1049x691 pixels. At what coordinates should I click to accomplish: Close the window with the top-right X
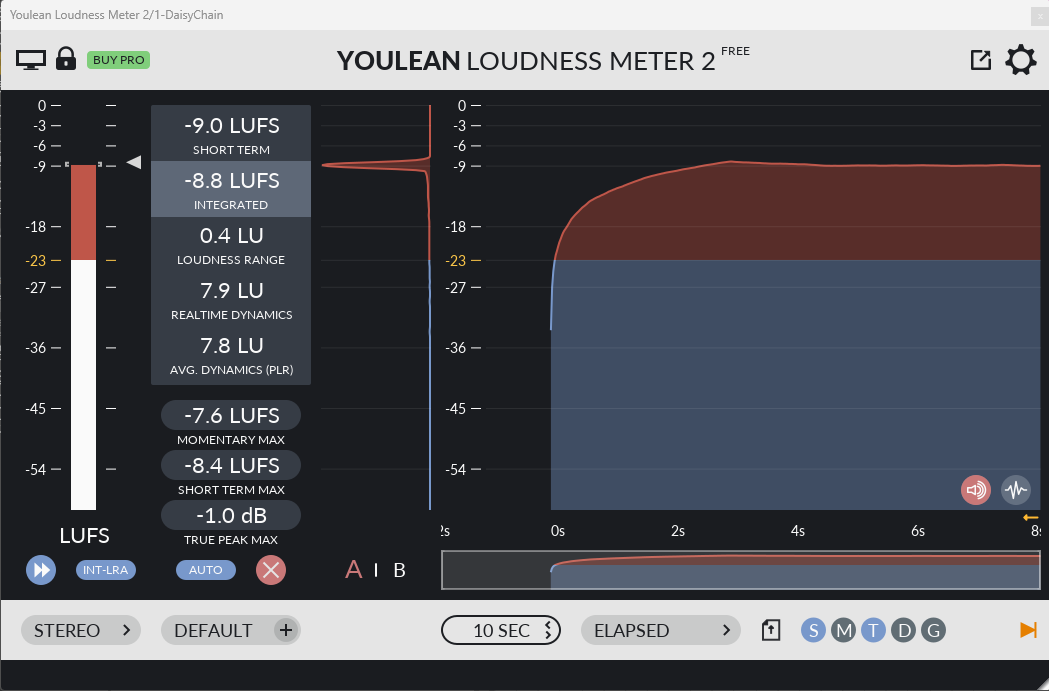click(x=1040, y=15)
